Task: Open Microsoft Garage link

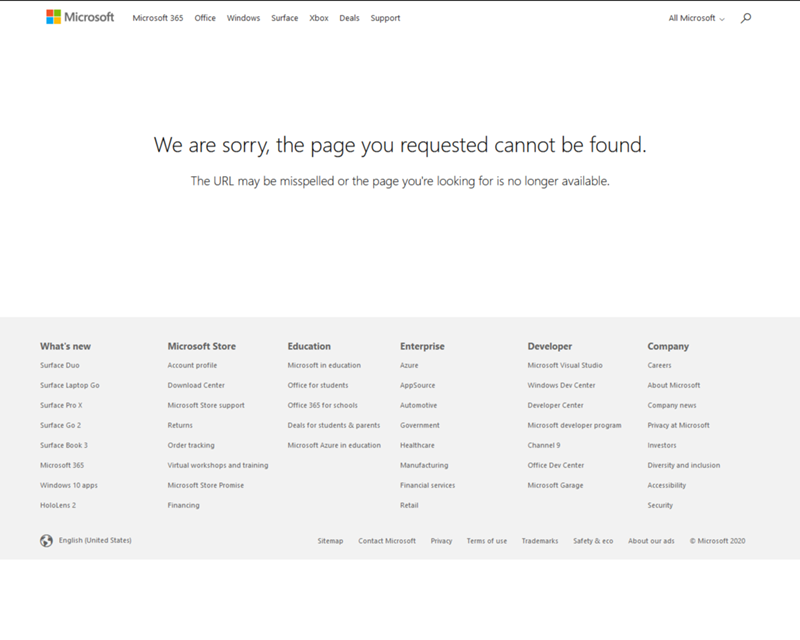Action: [555, 485]
